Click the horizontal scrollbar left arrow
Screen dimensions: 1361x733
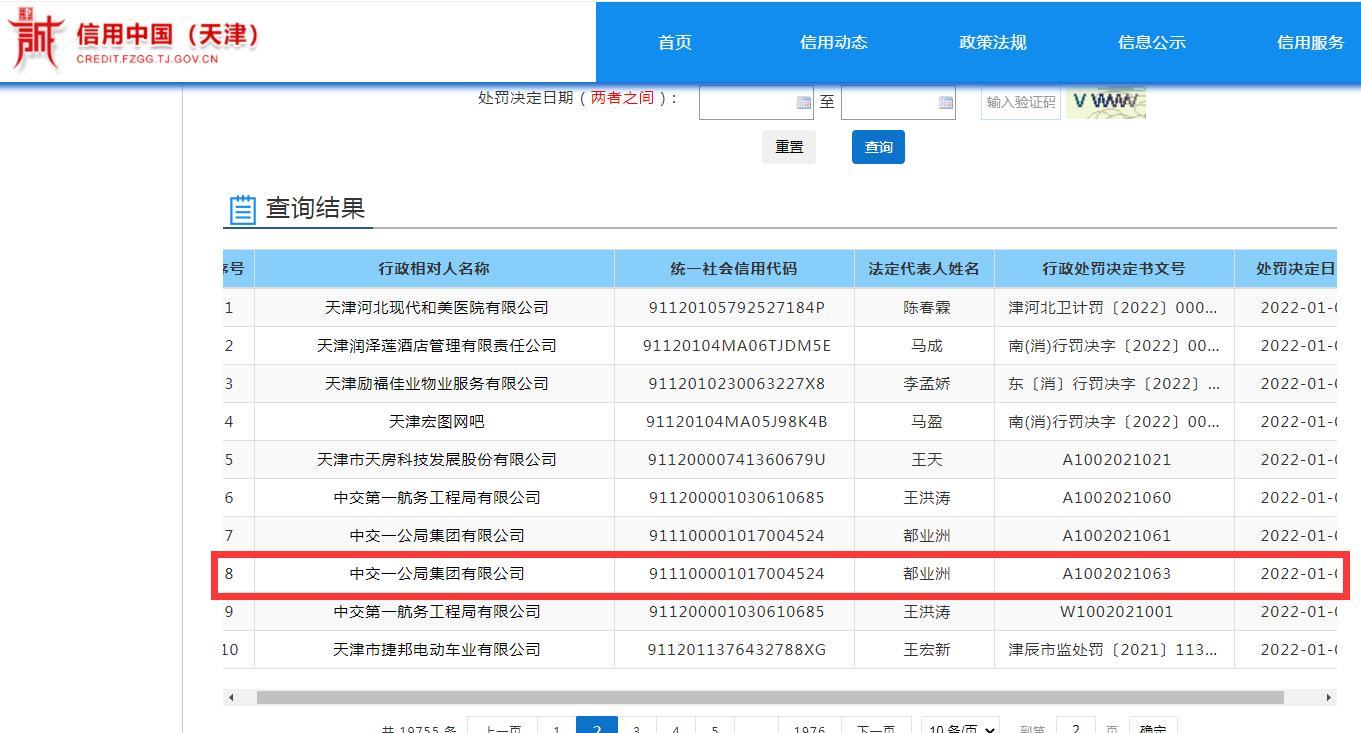coord(231,697)
